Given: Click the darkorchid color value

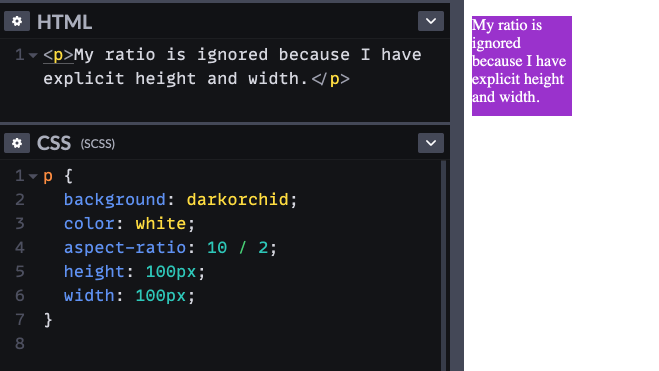Looking at the screenshot, I should (237, 200).
